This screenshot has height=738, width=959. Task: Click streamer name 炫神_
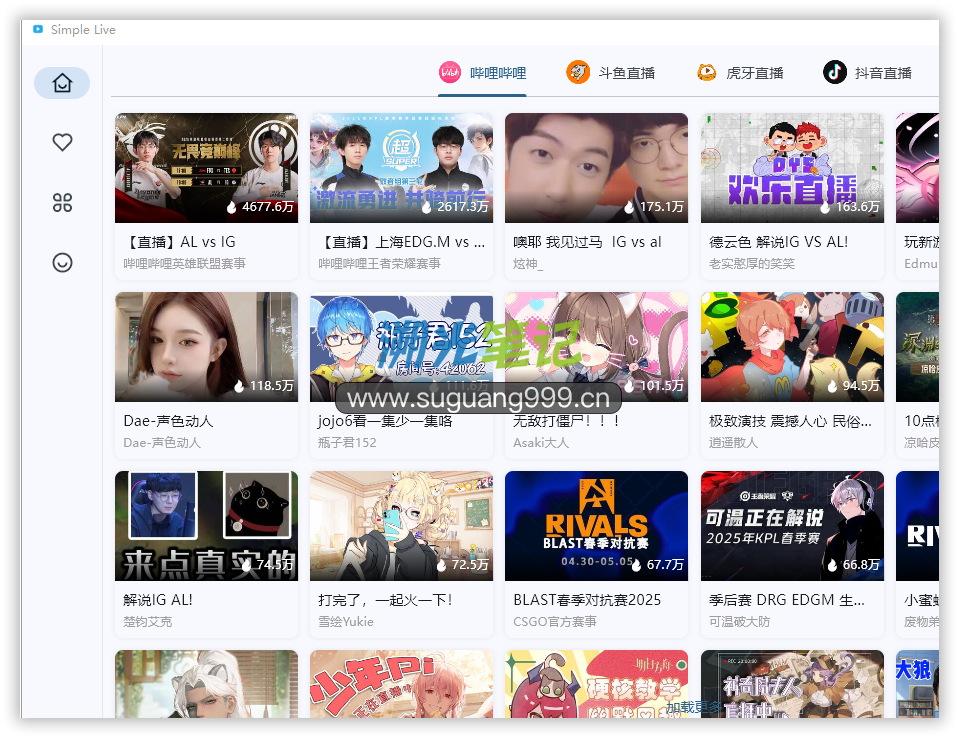[x=528, y=264]
